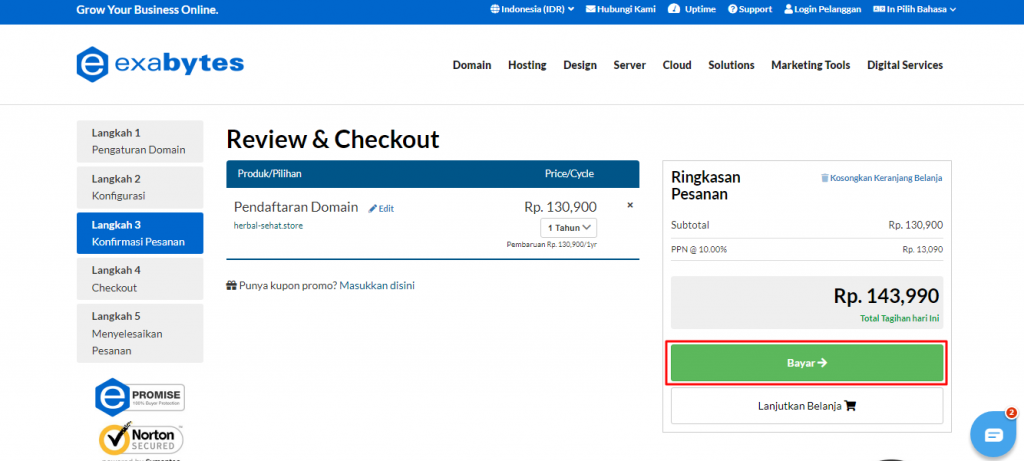Open the Digital Services menu
The image size is (1024, 461).
click(x=905, y=65)
